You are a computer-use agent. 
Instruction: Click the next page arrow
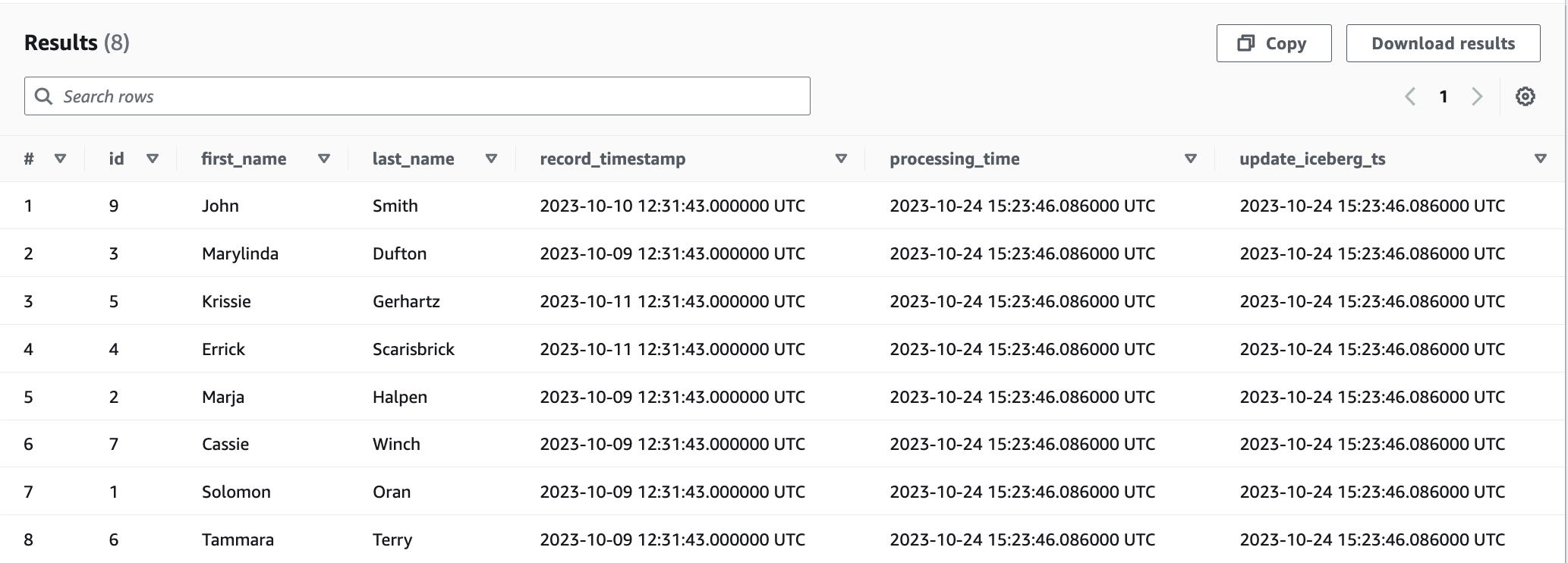[x=1477, y=96]
